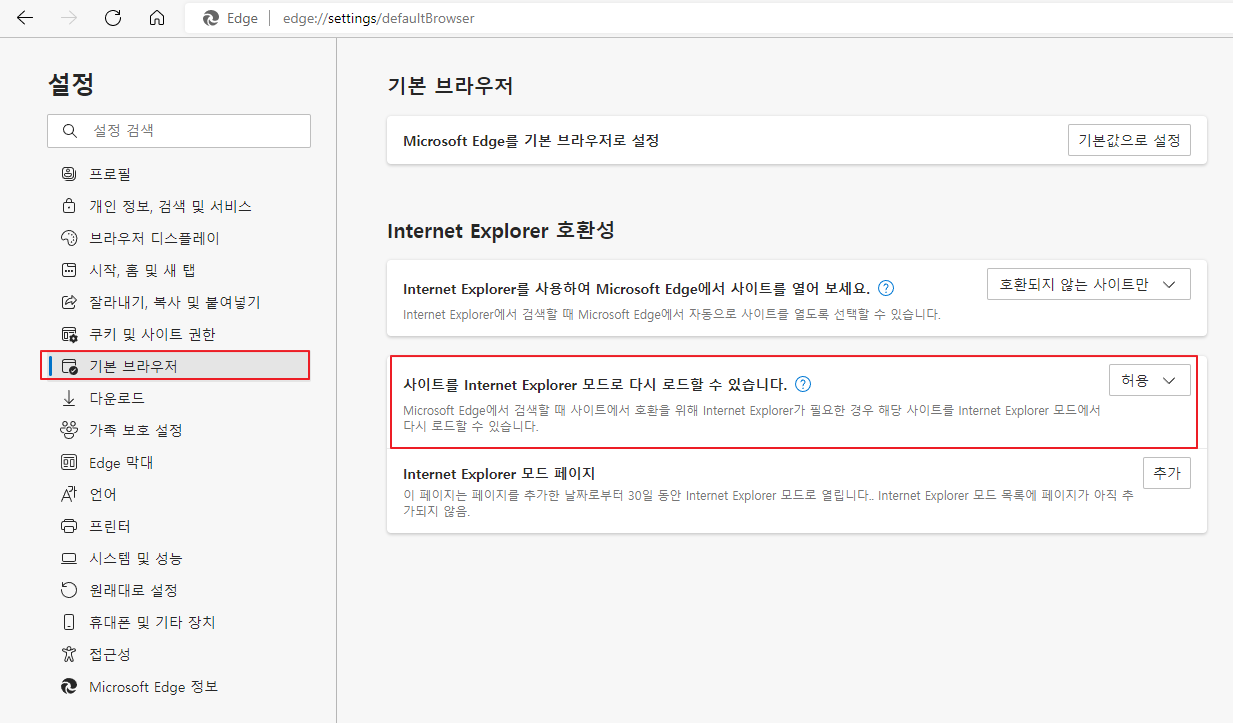Open the 허용 dropdown
Viewport: 1233px width, 723px height.
click(1149, 380)
